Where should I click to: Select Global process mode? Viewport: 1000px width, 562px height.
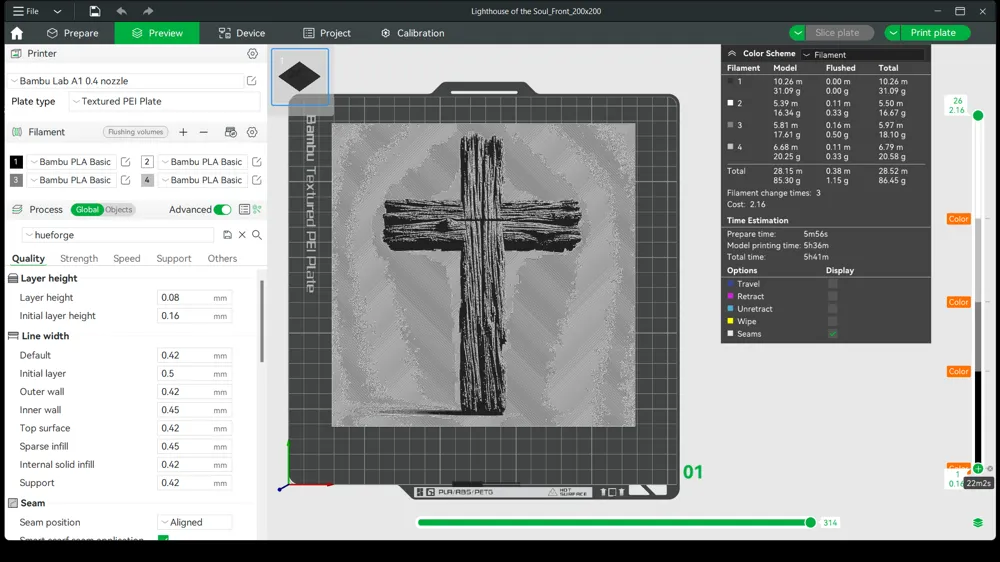coord(87,209)
